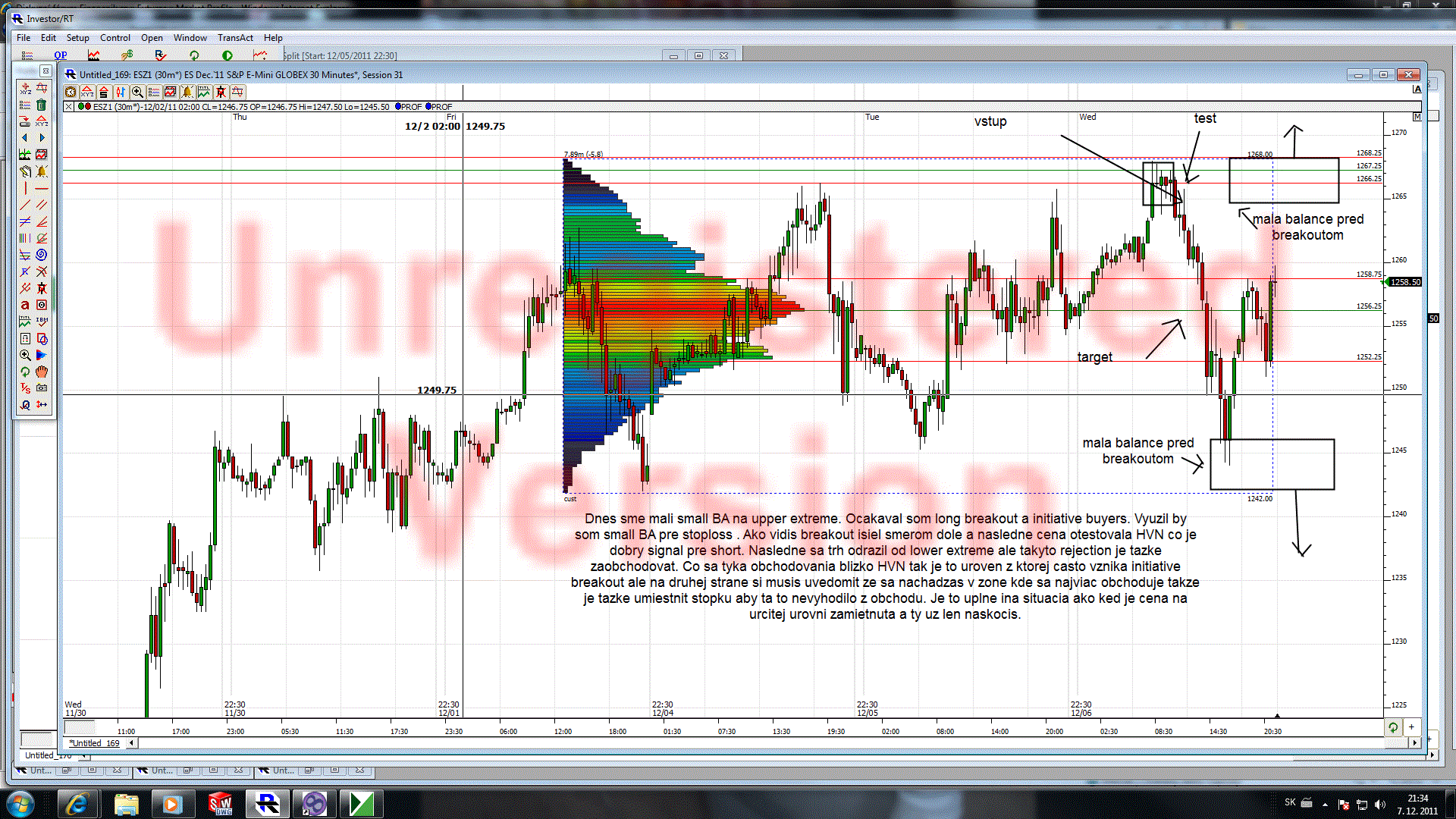Open the TransAct menu

click(235, 37)
